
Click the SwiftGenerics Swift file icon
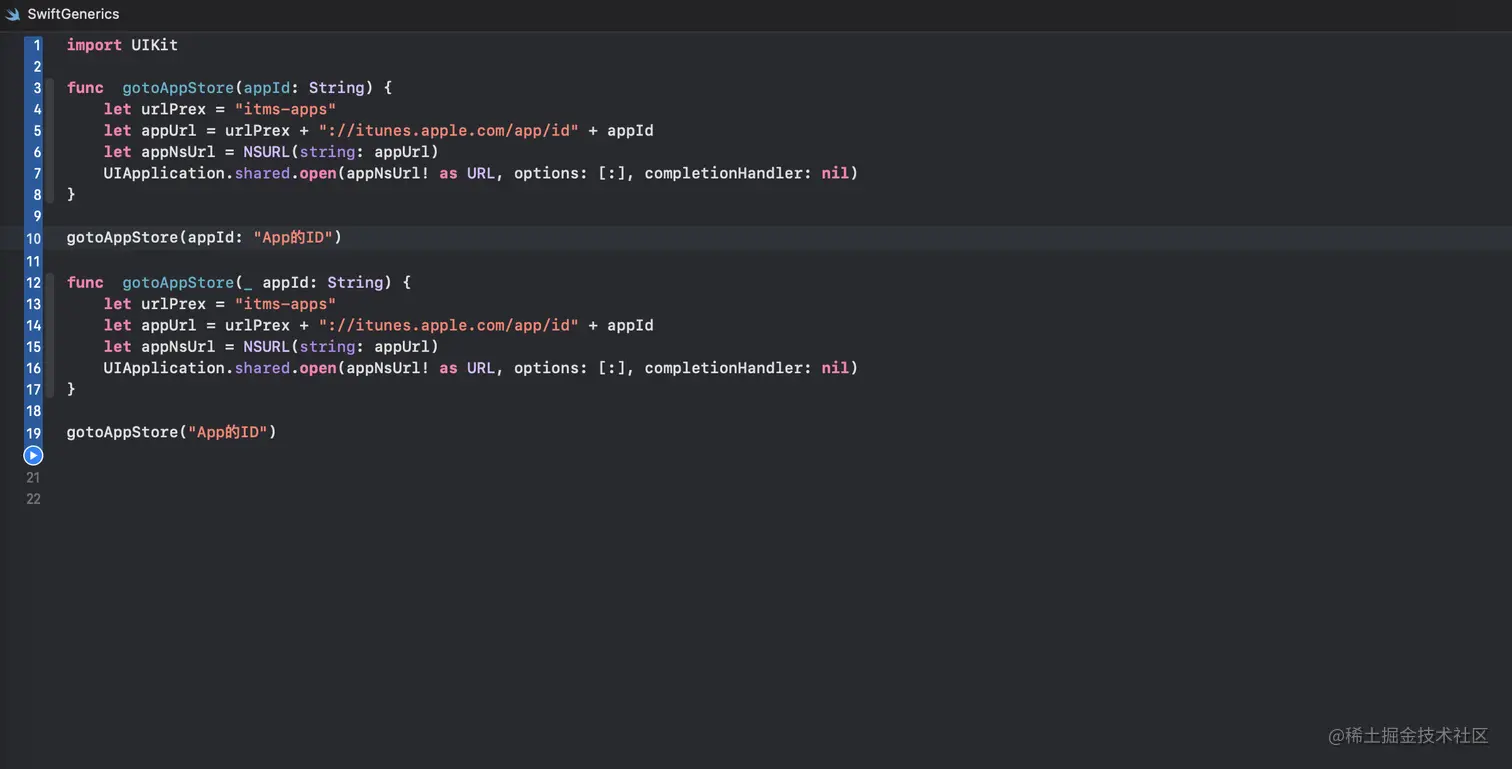pyautogui.click(x=13, y=14)
